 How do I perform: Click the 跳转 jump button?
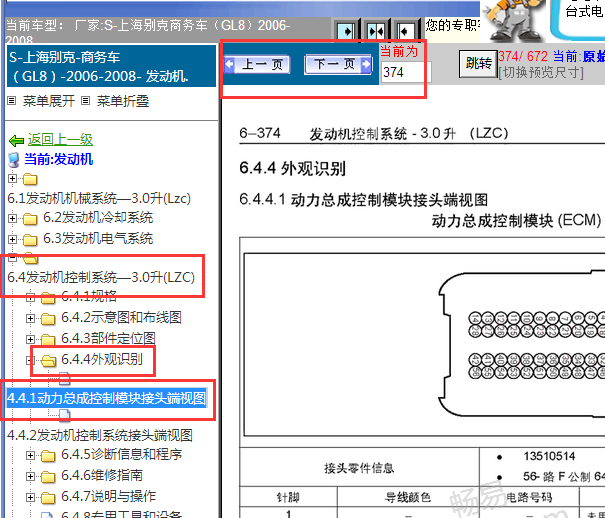(478, 63)
